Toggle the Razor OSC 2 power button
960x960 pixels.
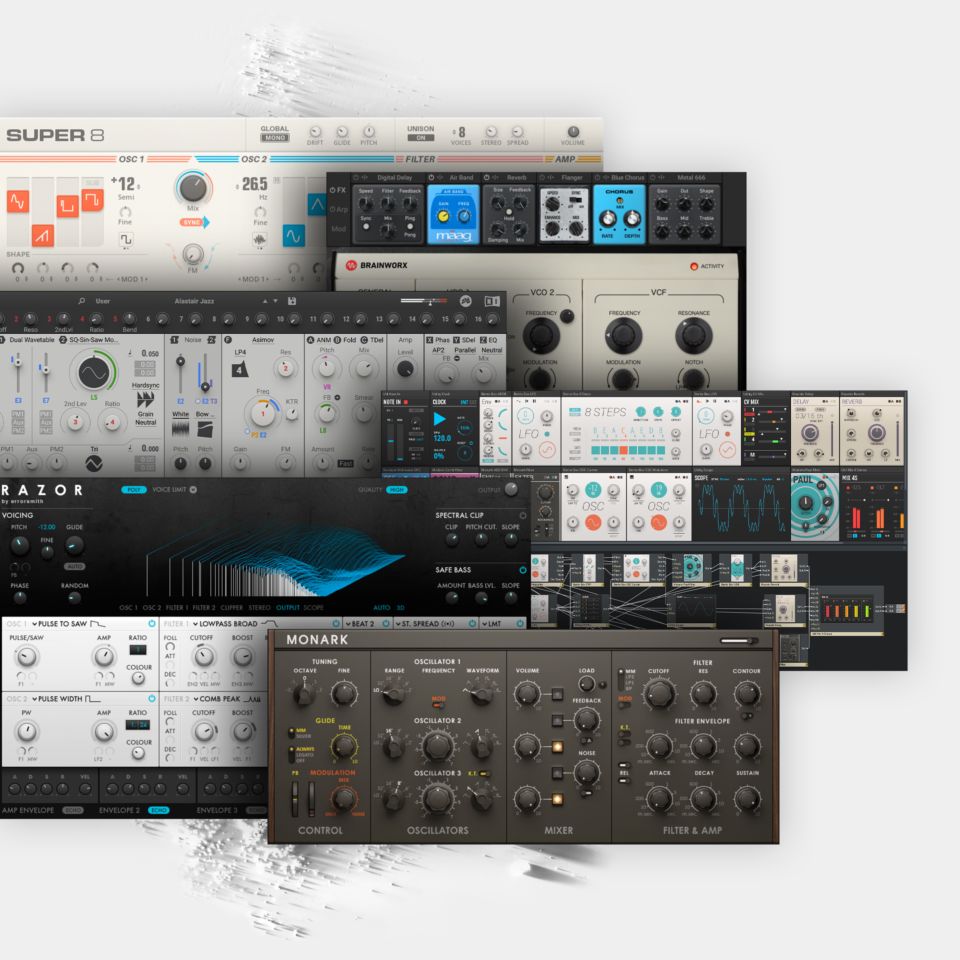tap(151, 699)
